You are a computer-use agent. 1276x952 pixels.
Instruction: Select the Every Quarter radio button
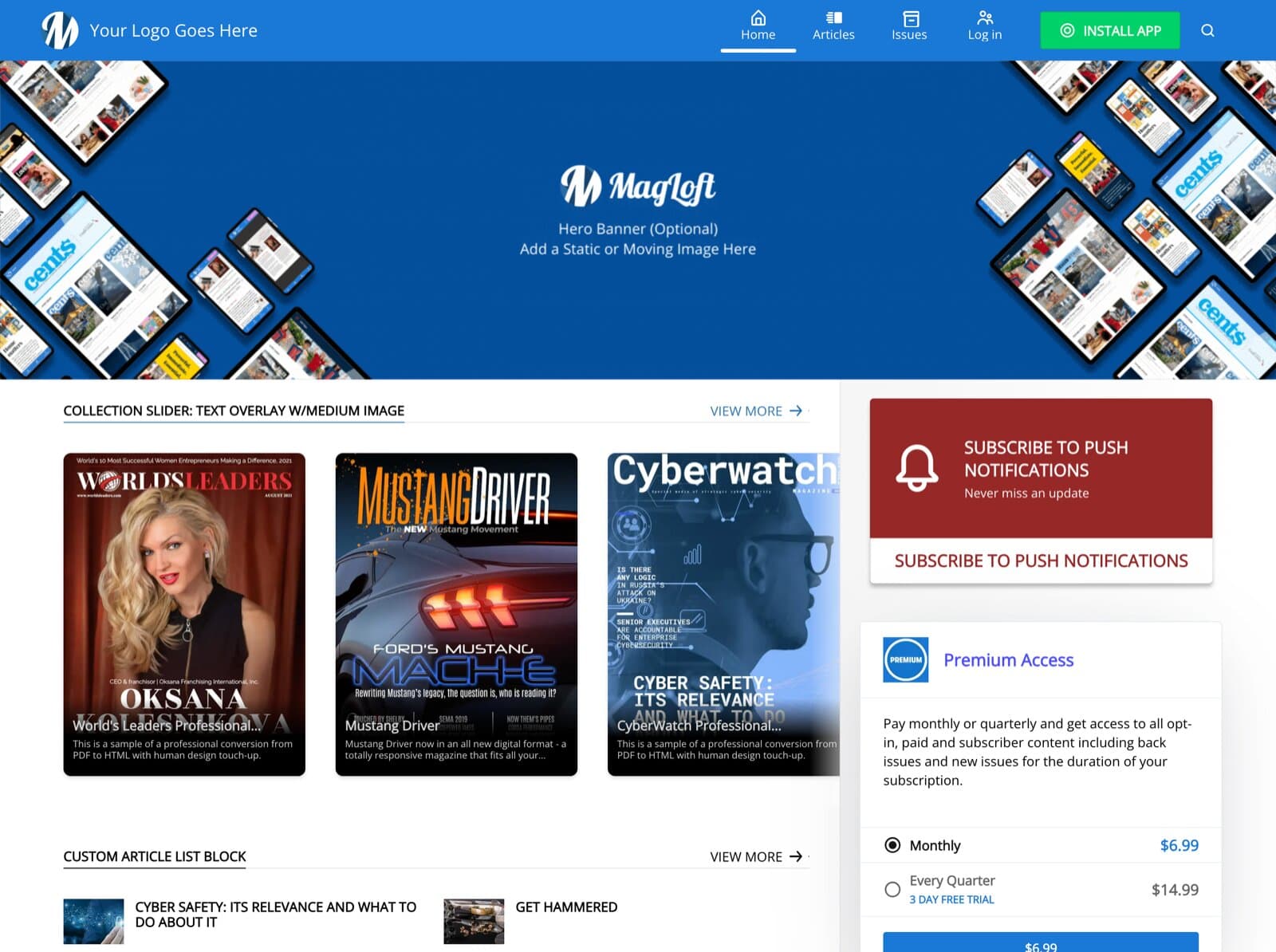(x=892, y=889)
